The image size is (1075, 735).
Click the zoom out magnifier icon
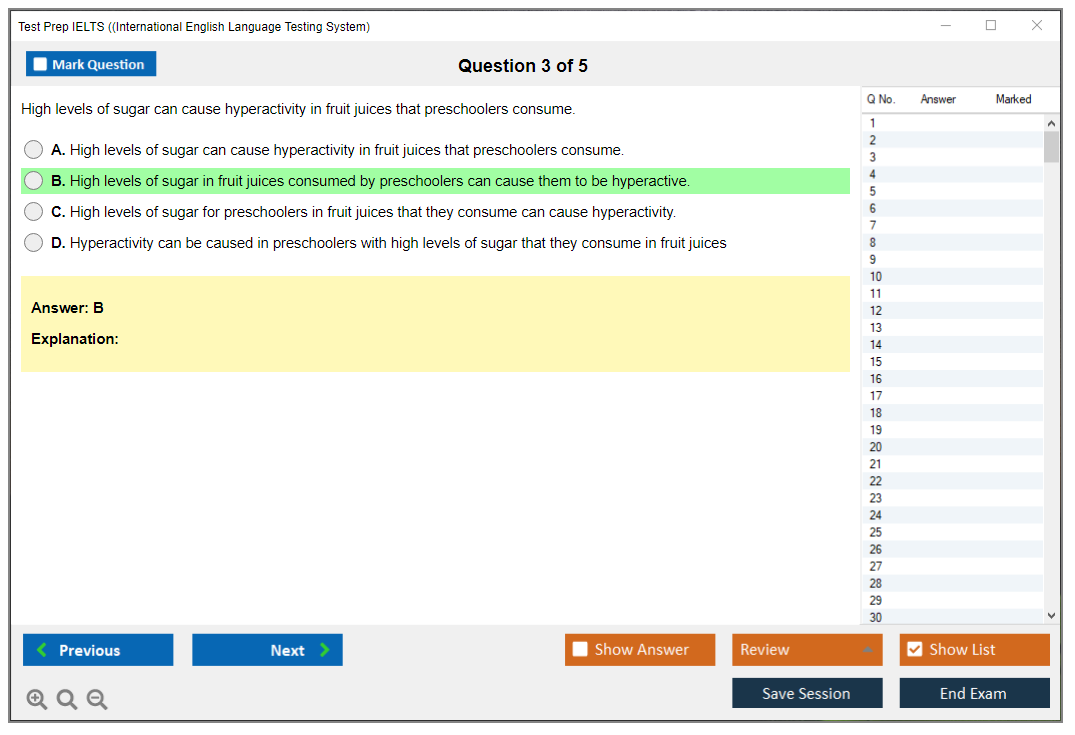[97, 700]
